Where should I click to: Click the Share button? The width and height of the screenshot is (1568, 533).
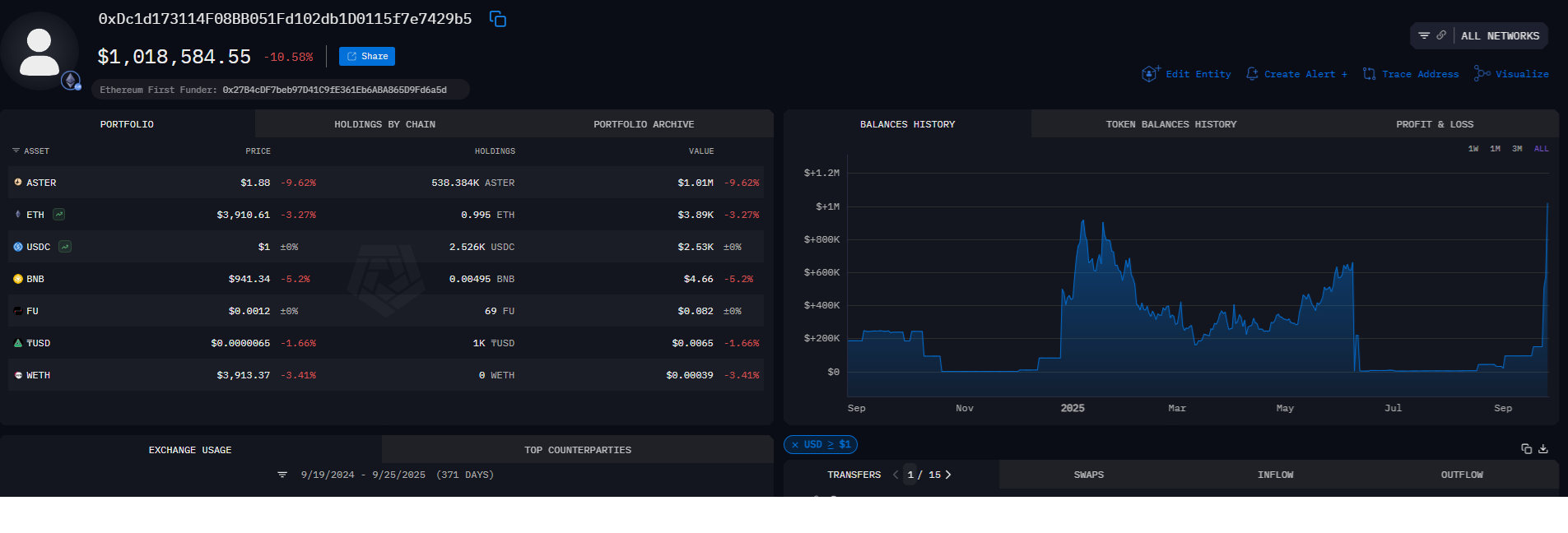click(x=367, y=57)
